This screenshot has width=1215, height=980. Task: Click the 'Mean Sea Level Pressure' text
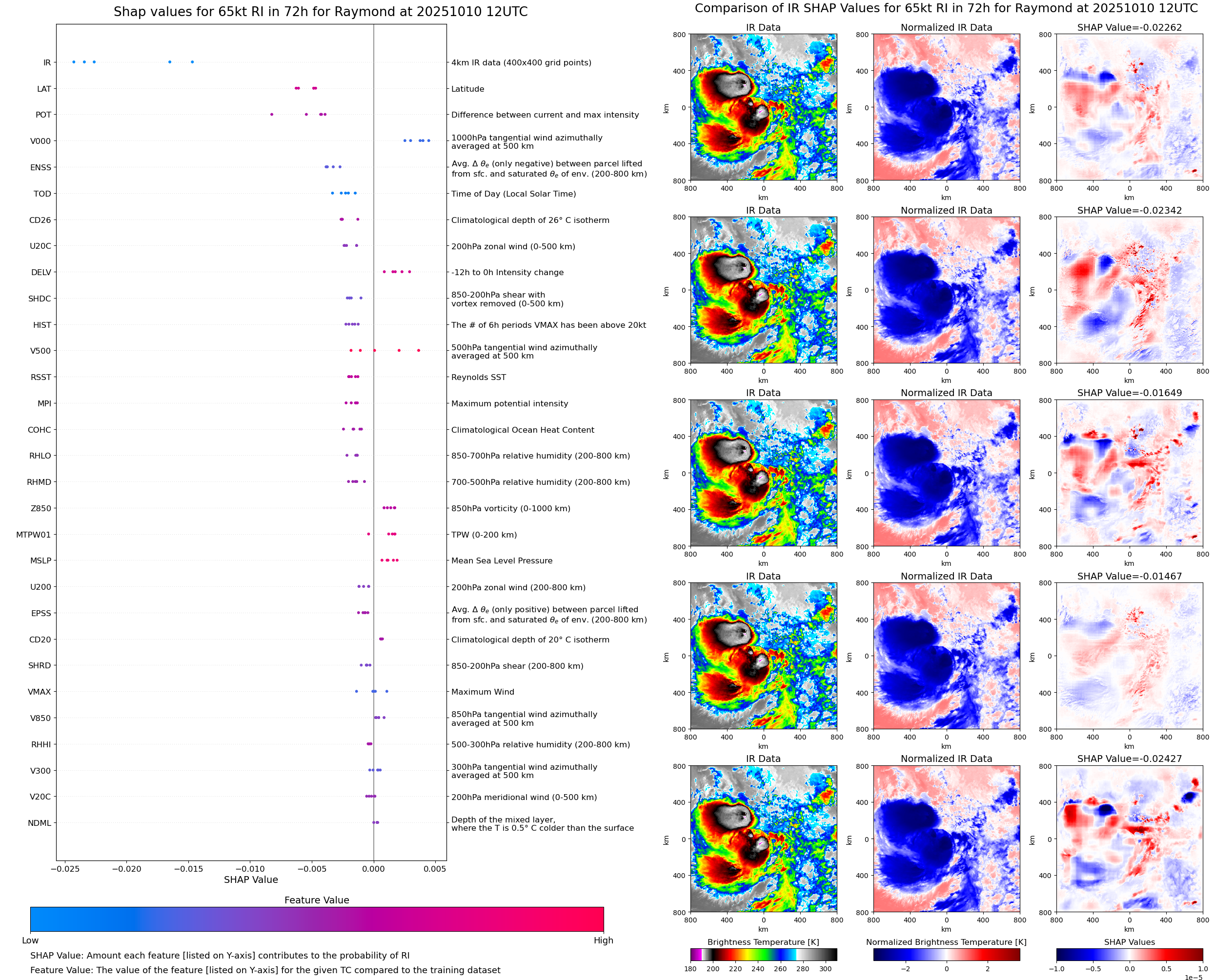[x=501, y=560]
